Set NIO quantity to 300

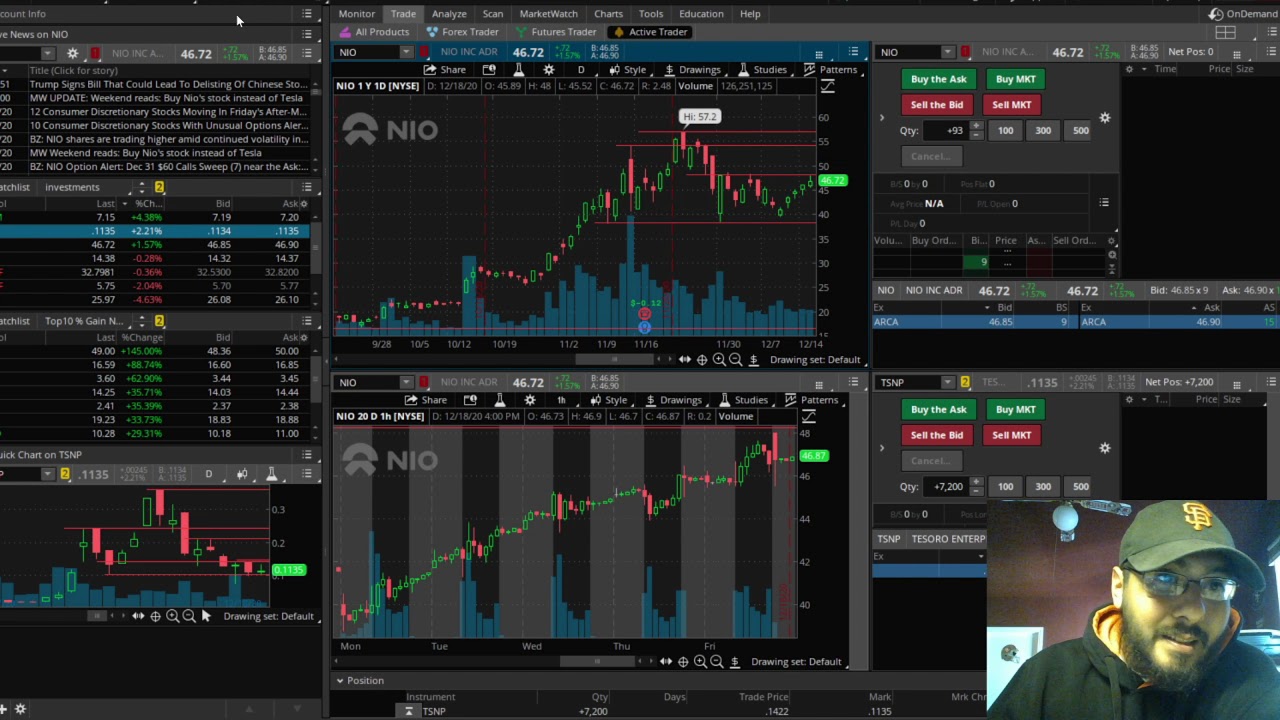[x=1043, y=130]
